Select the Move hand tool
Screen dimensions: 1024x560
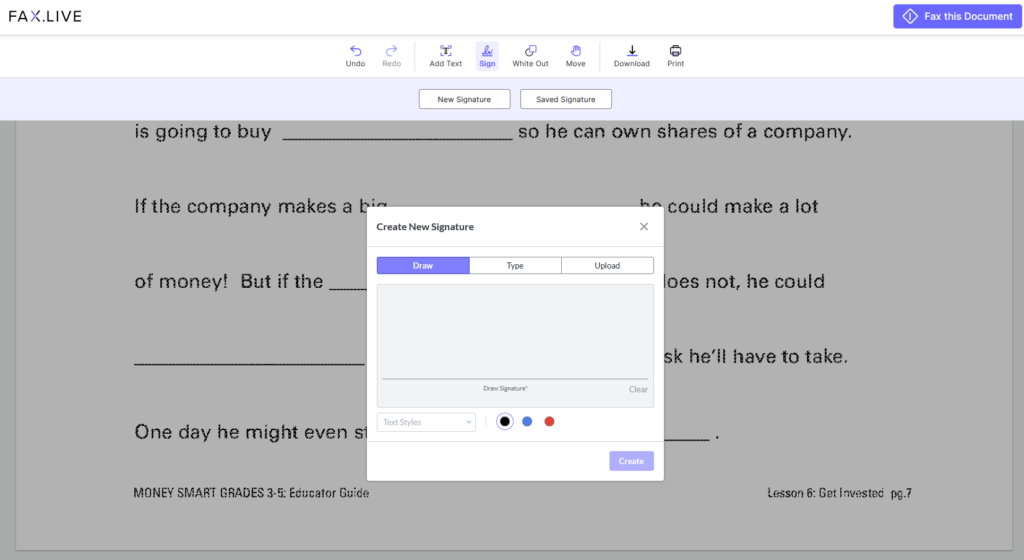click(x=575, y=55)
